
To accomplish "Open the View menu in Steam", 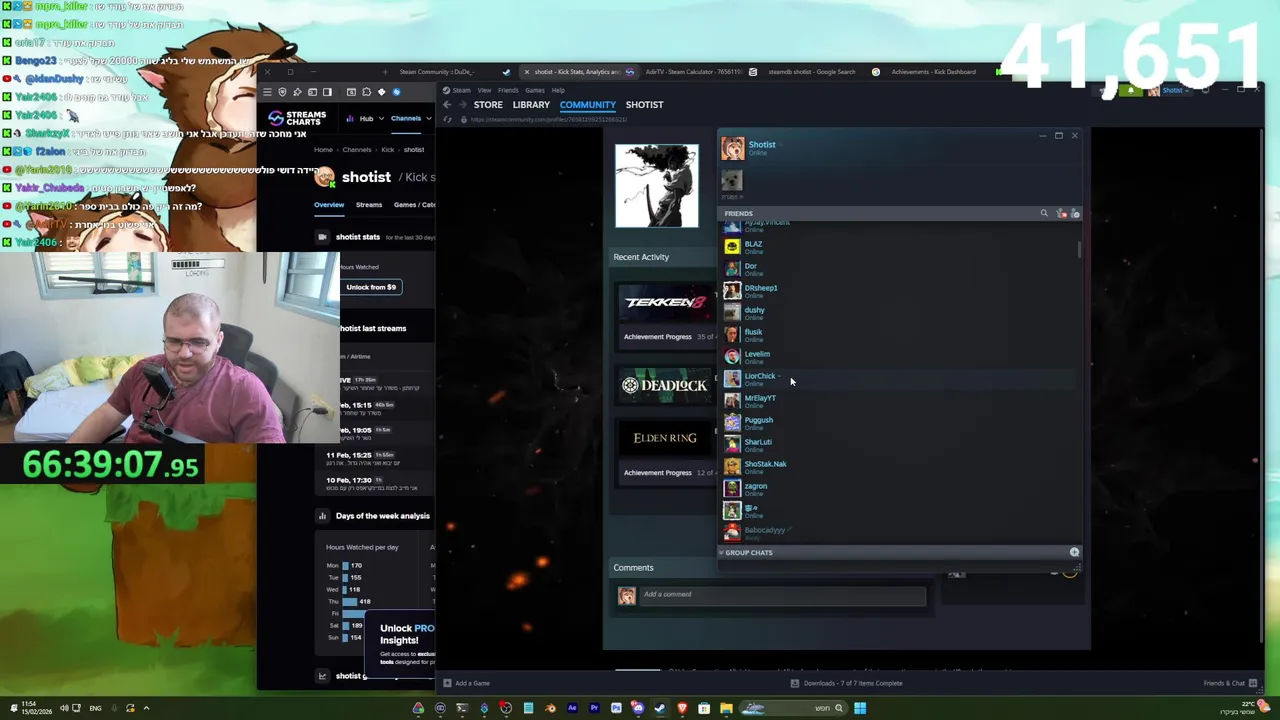I will pos(484,90).
